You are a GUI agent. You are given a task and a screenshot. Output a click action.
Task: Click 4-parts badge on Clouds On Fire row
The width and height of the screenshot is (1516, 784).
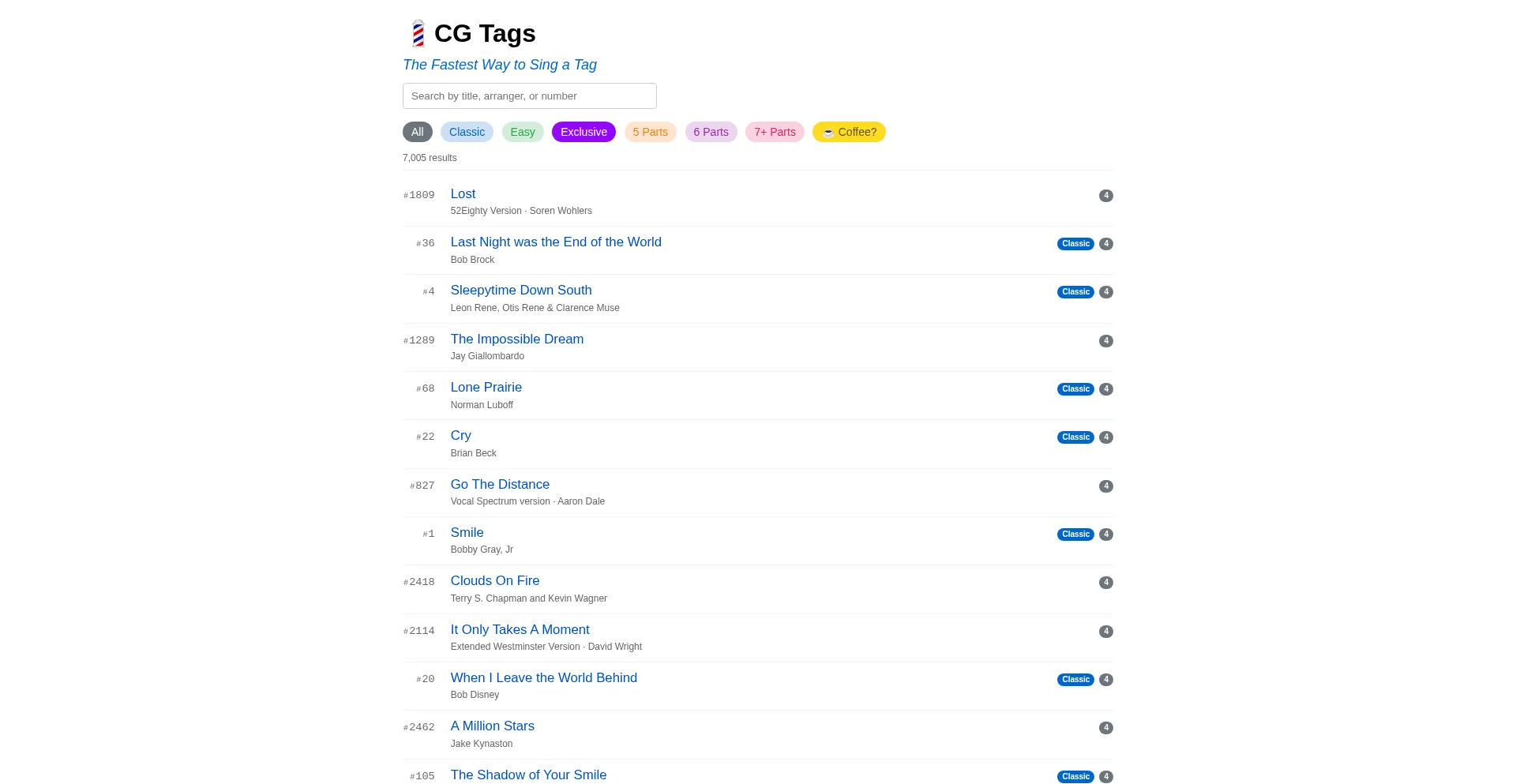coord(1106,583)
